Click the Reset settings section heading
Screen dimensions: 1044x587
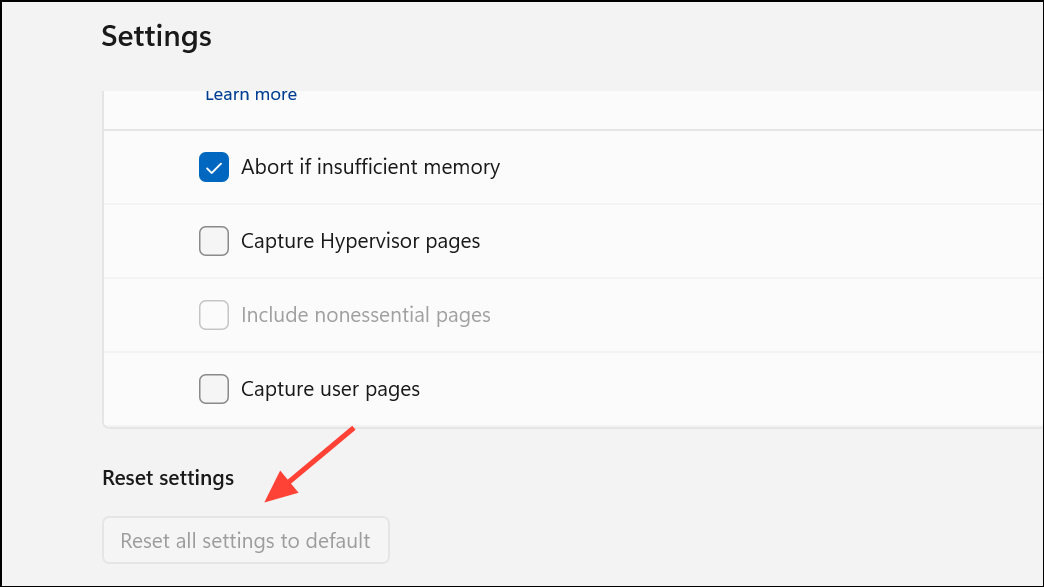click(168, 478)
